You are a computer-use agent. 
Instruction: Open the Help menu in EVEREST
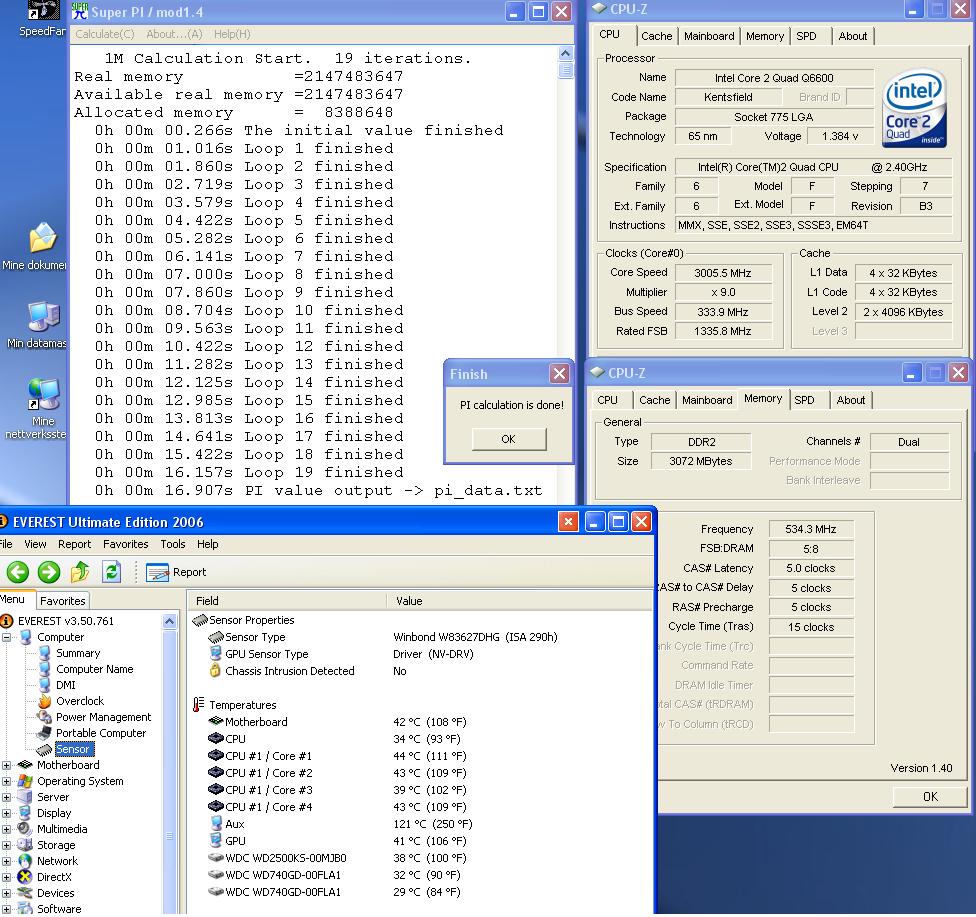pos(207,544)
